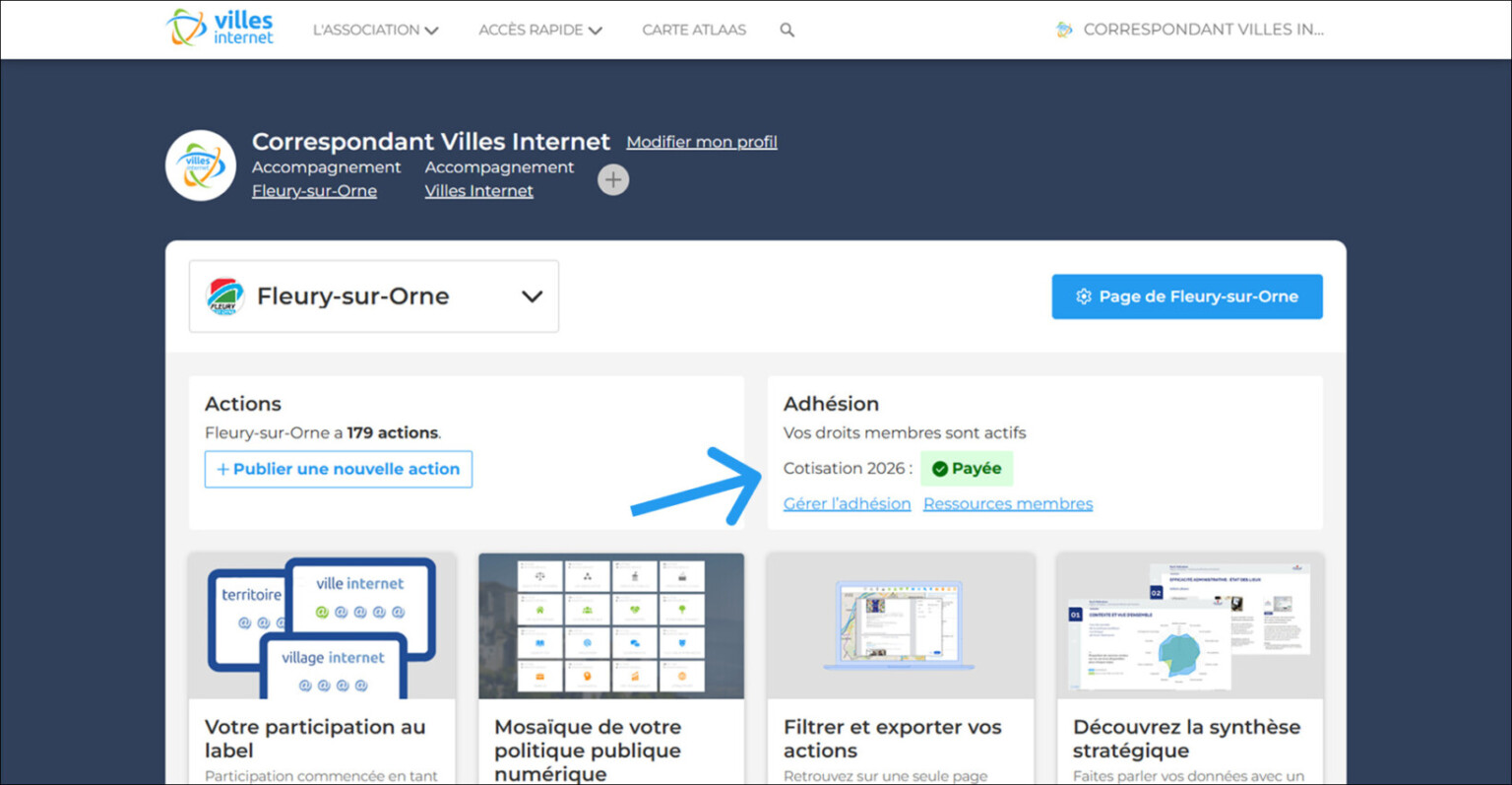Open the Fleury-sur-Orne accompagnement link

[314, 191]
